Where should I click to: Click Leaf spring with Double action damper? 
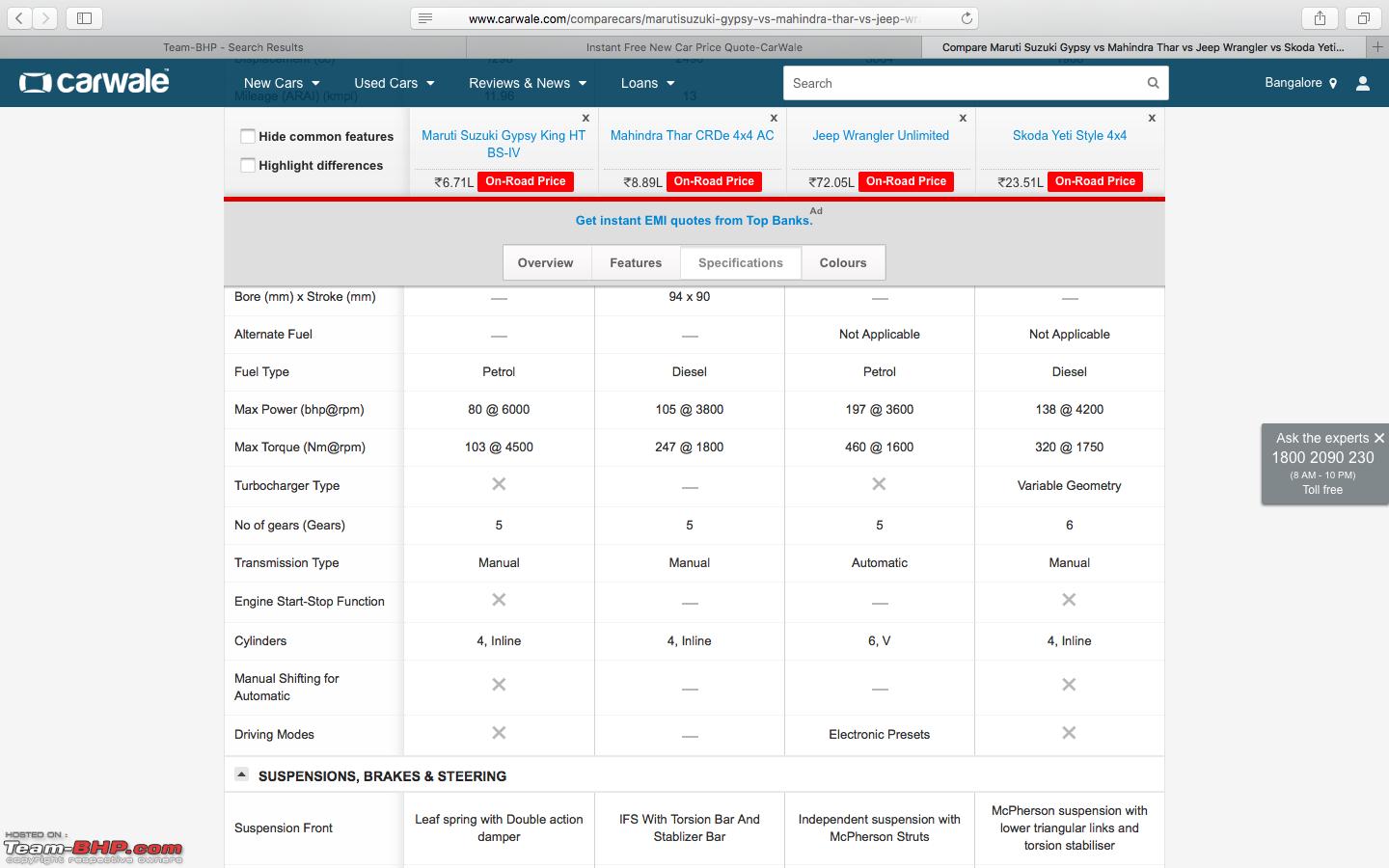tap(499, 827)
